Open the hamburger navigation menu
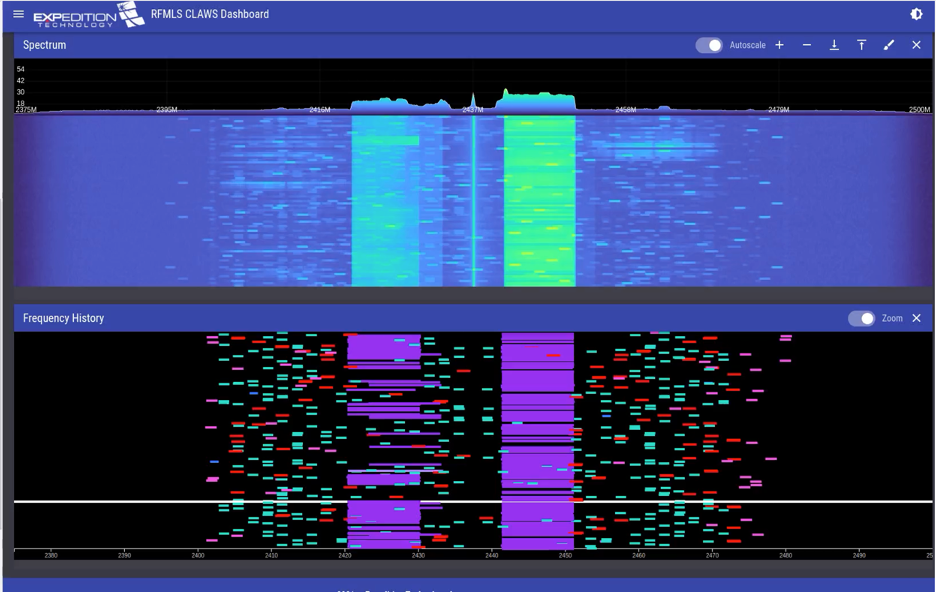The width and height of the screenshot is (936, 592). [x=19, y=14]
